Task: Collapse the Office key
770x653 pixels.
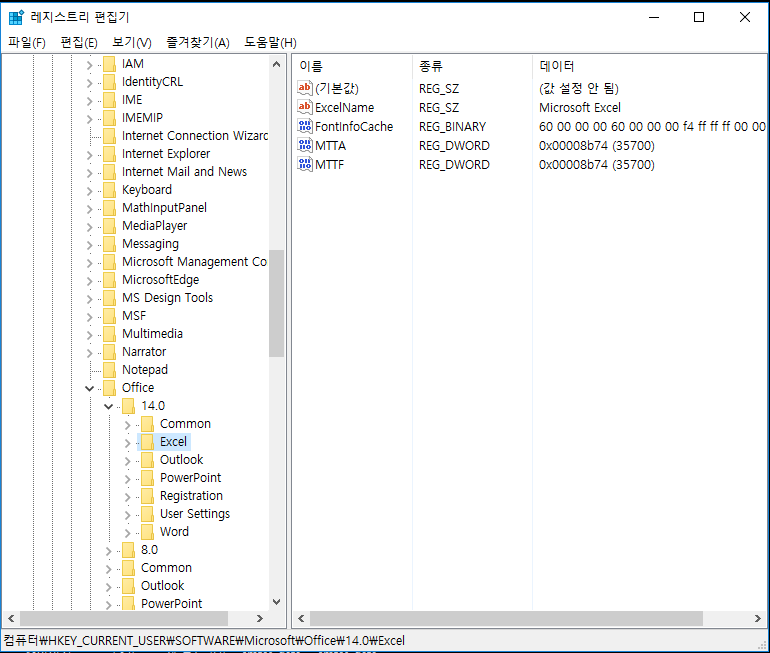Action: tap(89, 388)
